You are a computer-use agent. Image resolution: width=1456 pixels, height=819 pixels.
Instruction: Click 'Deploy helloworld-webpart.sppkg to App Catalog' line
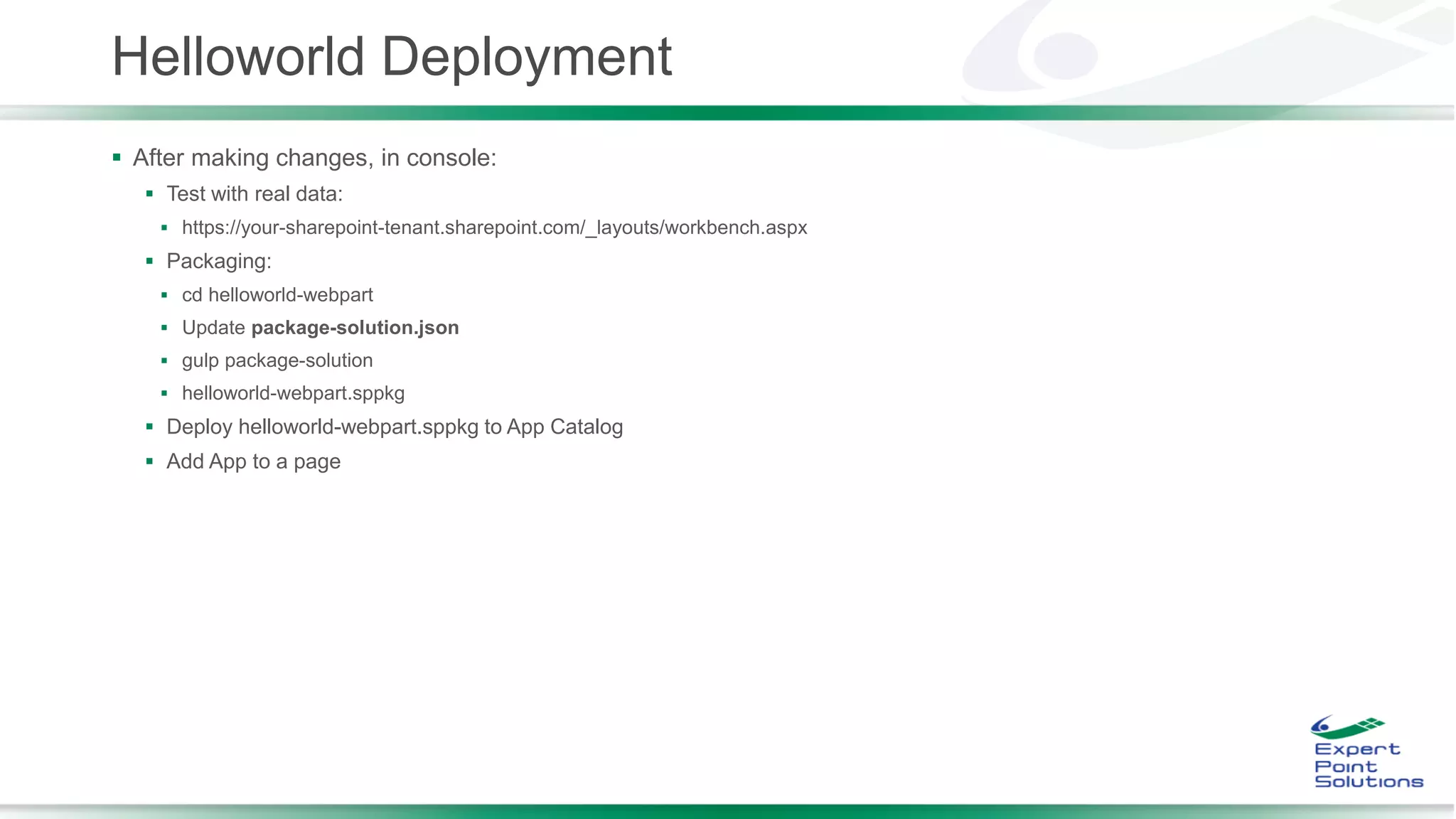pyautogui.click(x=395, y=427)
